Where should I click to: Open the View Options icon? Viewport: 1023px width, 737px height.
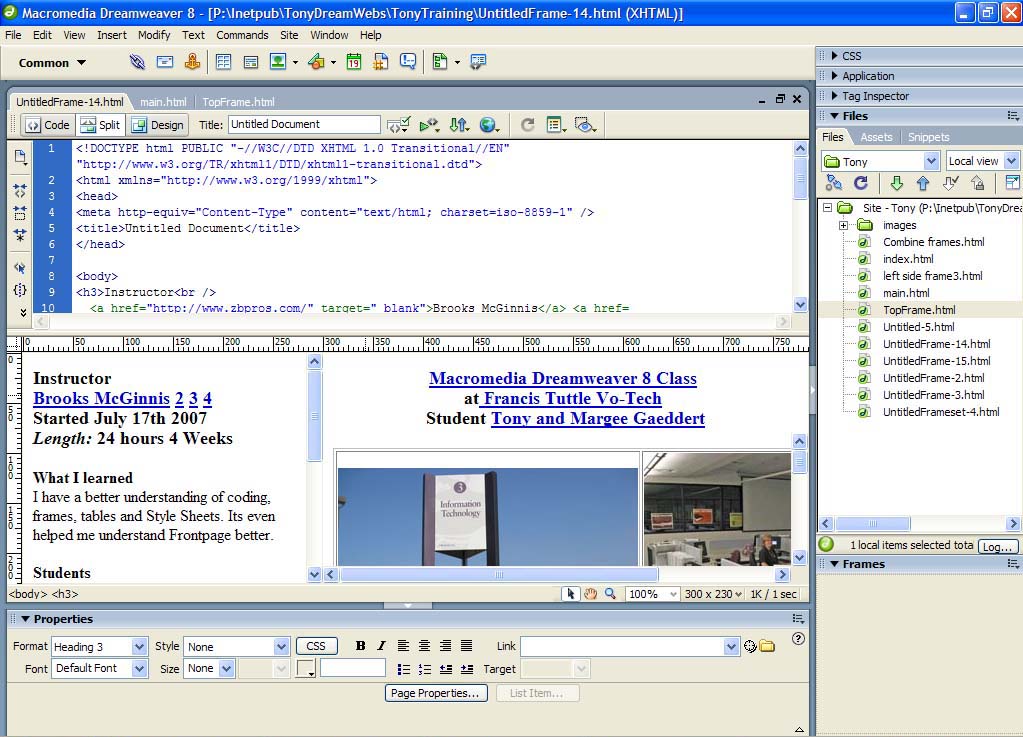tap(556, 125)
